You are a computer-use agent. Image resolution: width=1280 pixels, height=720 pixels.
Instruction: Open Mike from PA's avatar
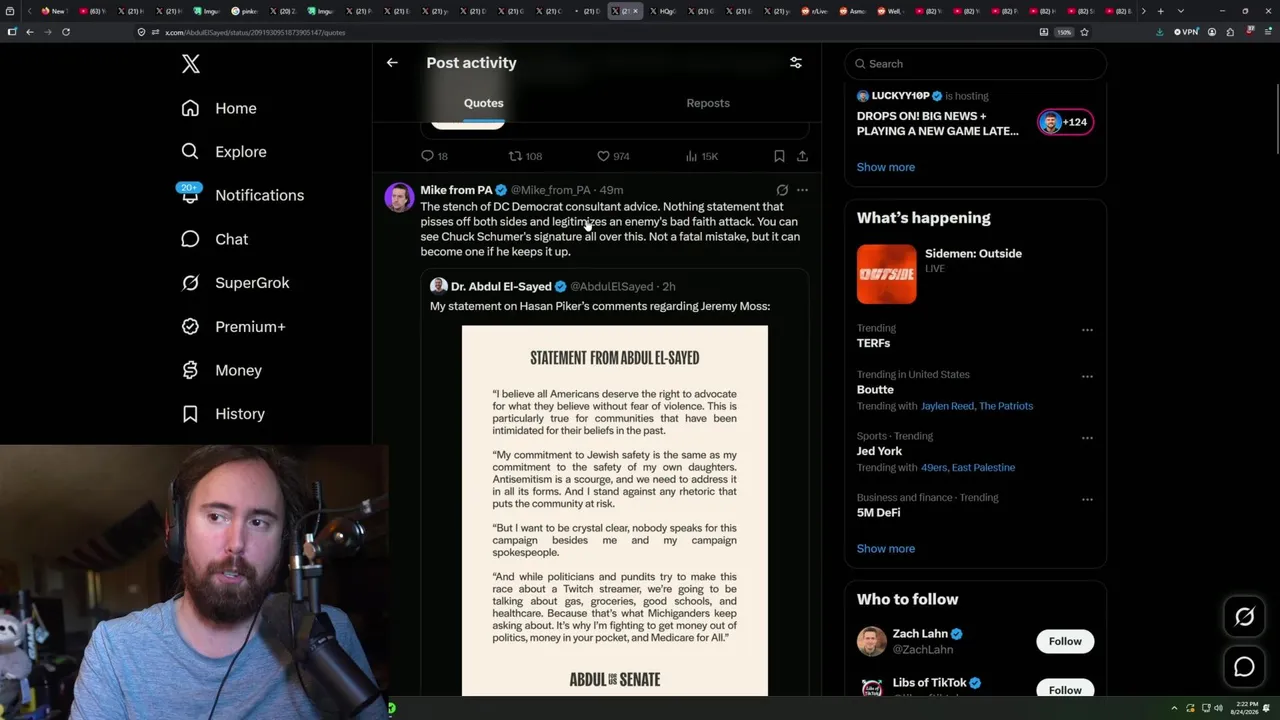(399, 197)
